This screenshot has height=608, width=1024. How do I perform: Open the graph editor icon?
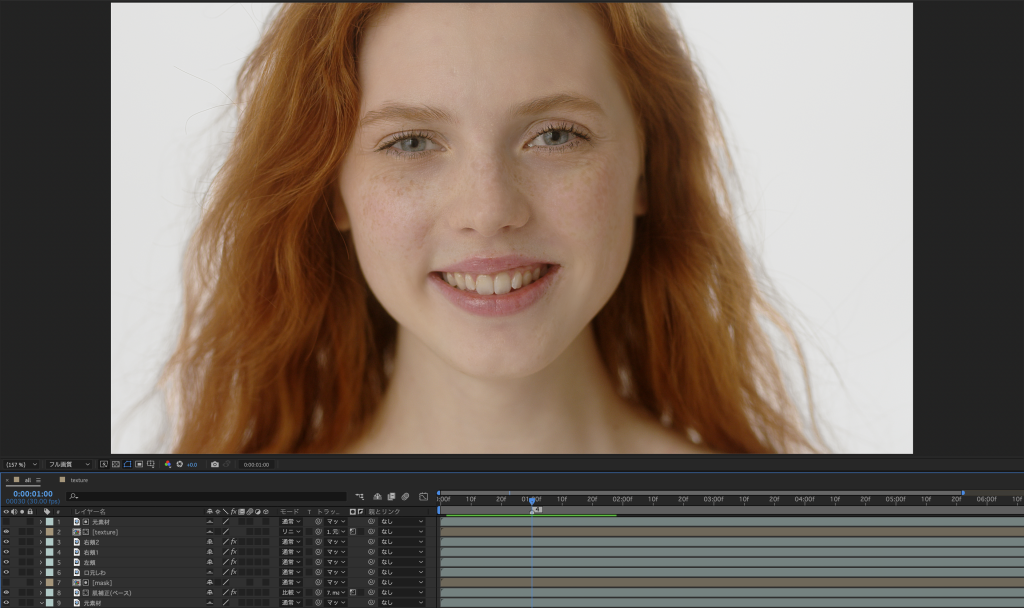point(424,496)
